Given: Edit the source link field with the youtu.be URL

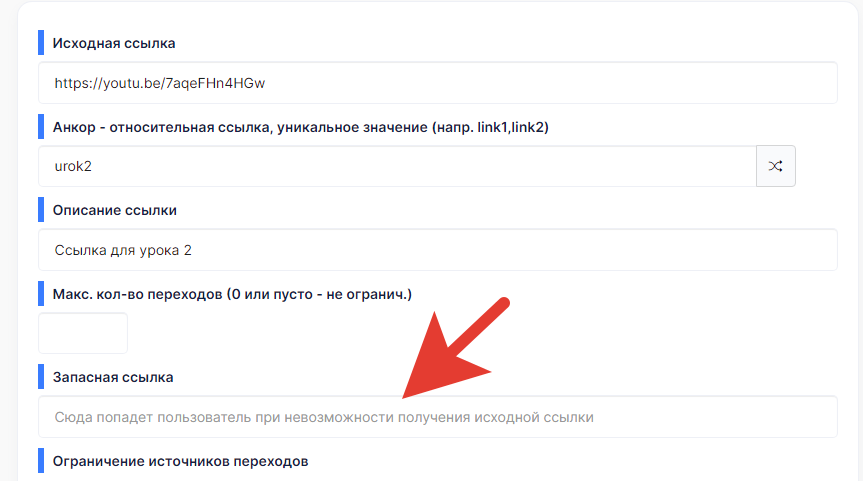Looking at the screenshot, I should (x=438, y=83).
